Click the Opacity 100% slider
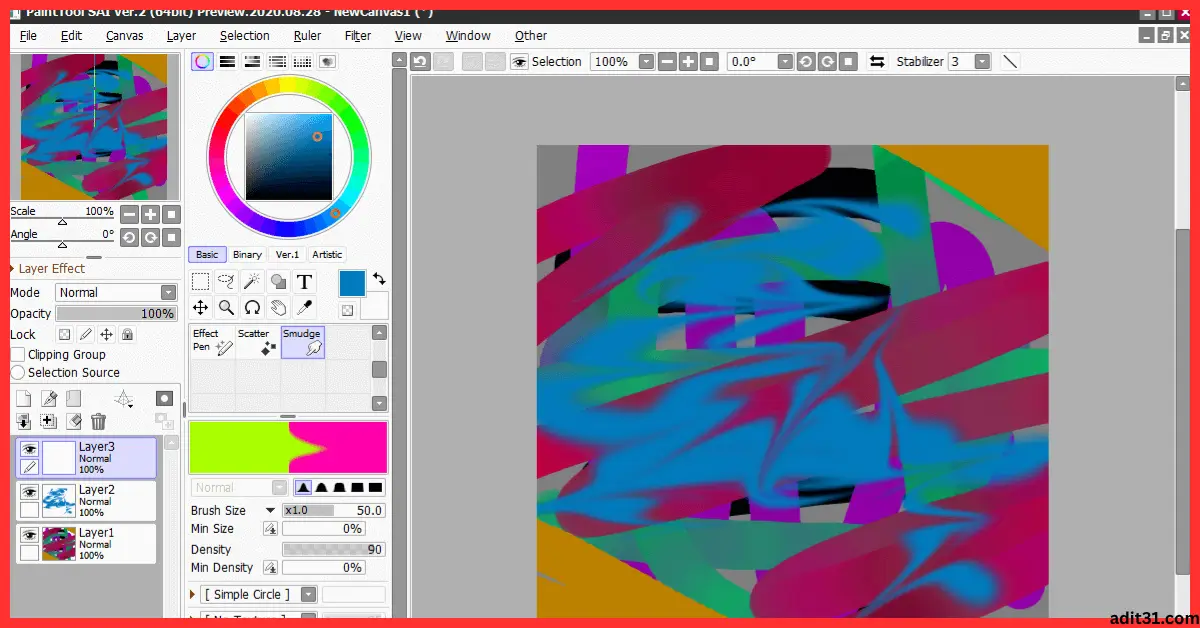This screenshot has width=1200, height=628. click(x=116, y=314)
